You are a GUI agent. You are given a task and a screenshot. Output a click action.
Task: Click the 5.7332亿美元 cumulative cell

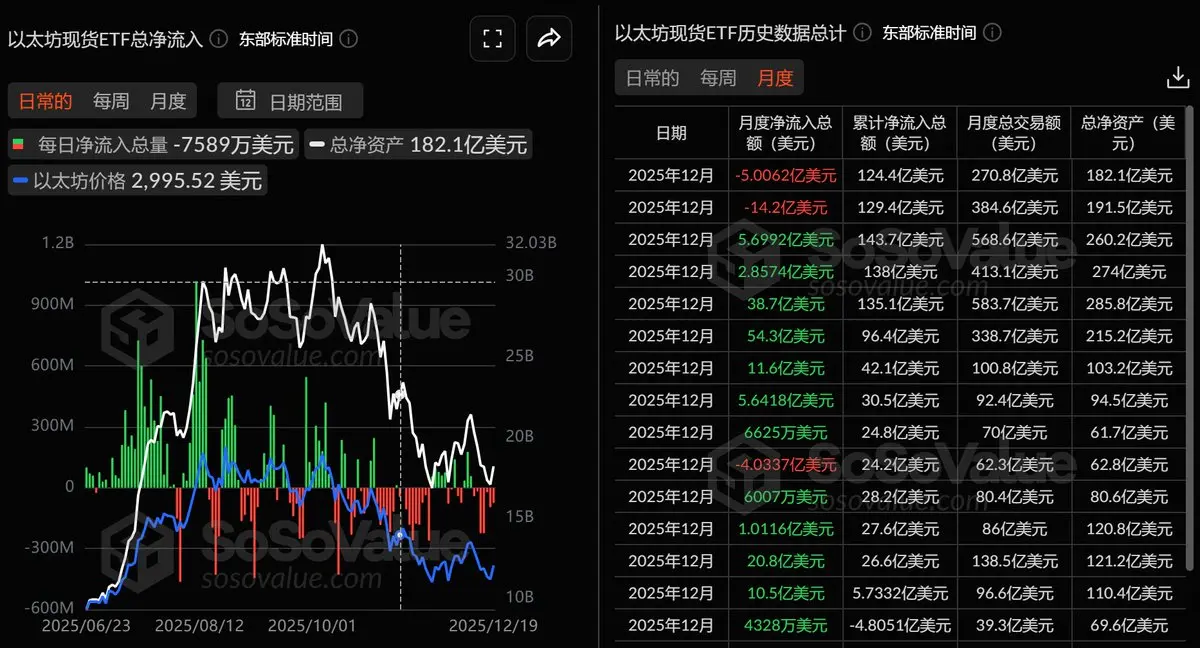coord(899,593)
